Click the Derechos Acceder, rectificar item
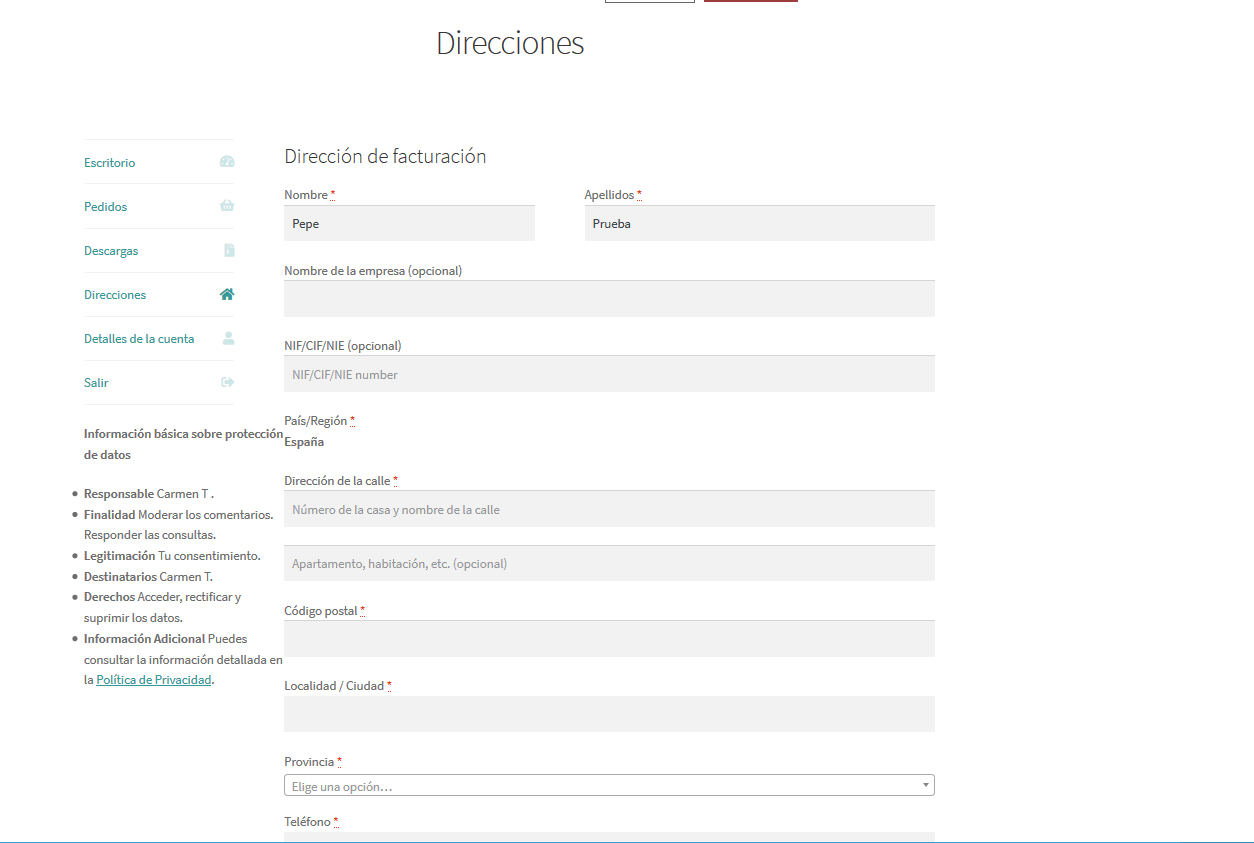The width and height of the screenshot is (1254, 843). 163,607
